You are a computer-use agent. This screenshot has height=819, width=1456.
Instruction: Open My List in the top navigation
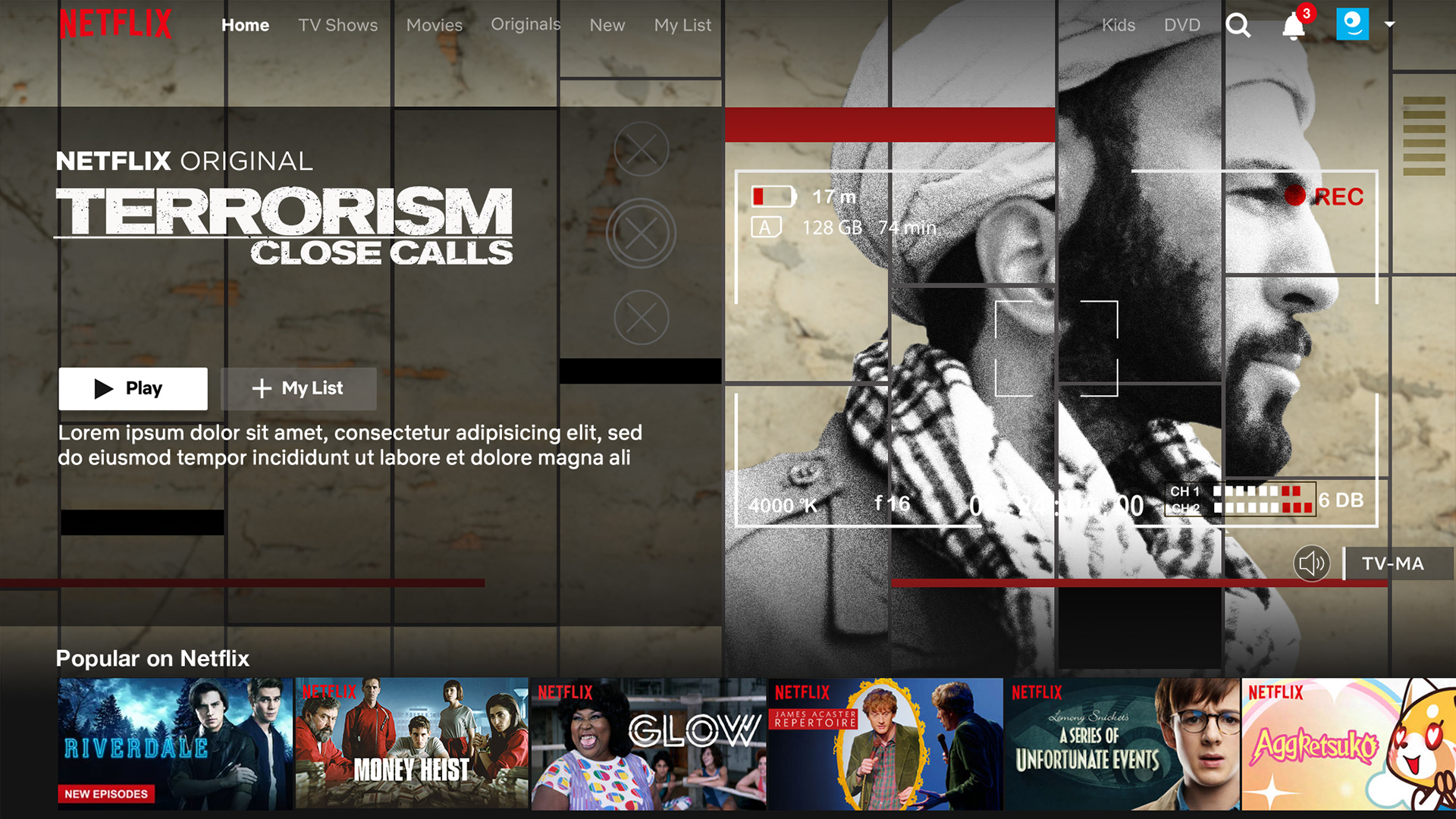[x=682, y=25]
